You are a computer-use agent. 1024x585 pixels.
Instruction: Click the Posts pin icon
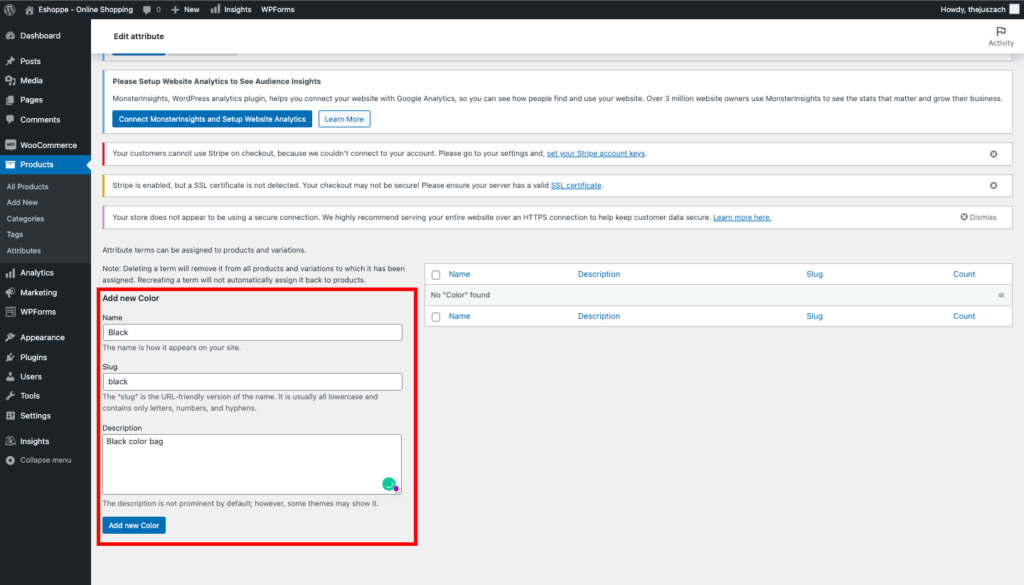(10, 61)
